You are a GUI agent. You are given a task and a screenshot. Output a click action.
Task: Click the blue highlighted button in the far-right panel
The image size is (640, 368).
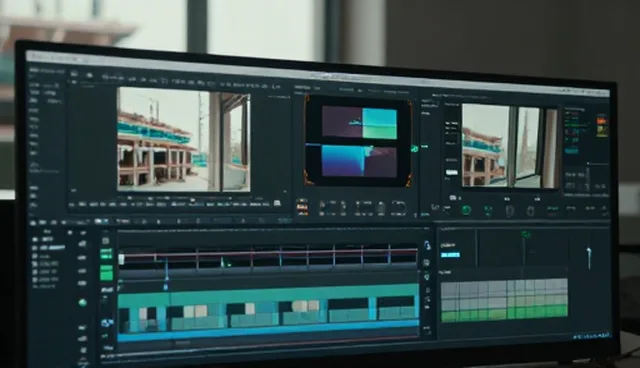[x=571, y=151]
